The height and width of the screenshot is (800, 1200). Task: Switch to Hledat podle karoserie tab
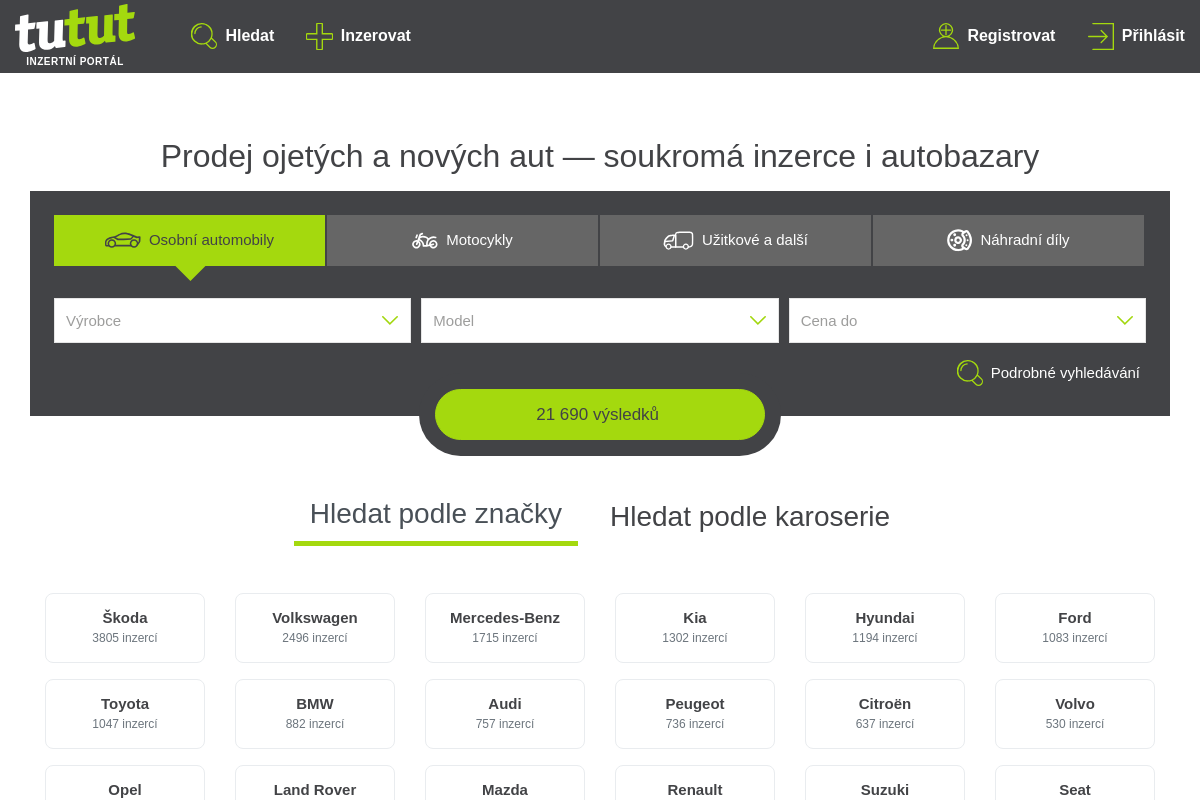(750, 517)
